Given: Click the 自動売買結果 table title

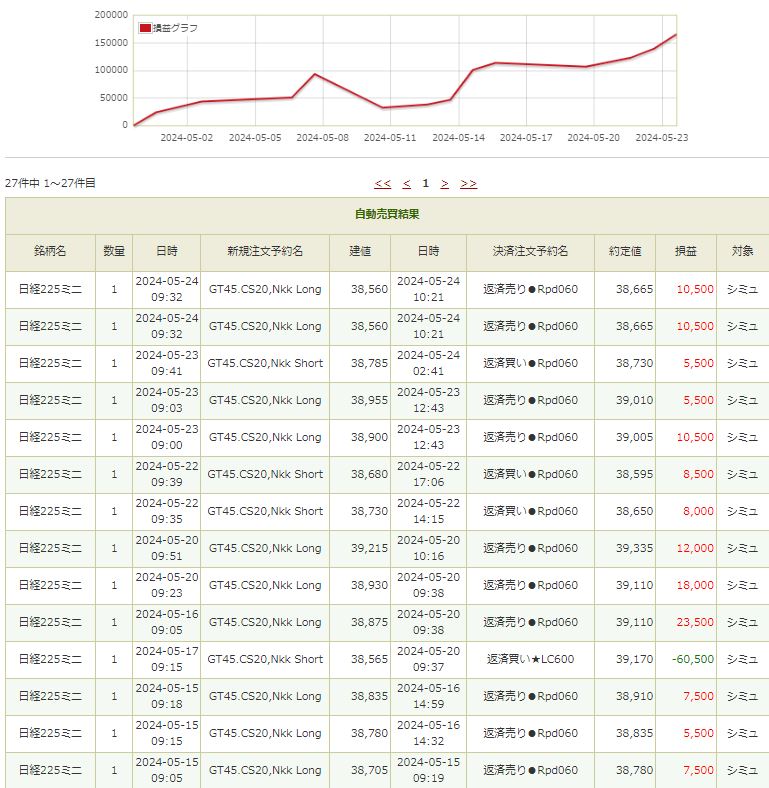Looking at the screenshot, I should [x=387, y=214].
